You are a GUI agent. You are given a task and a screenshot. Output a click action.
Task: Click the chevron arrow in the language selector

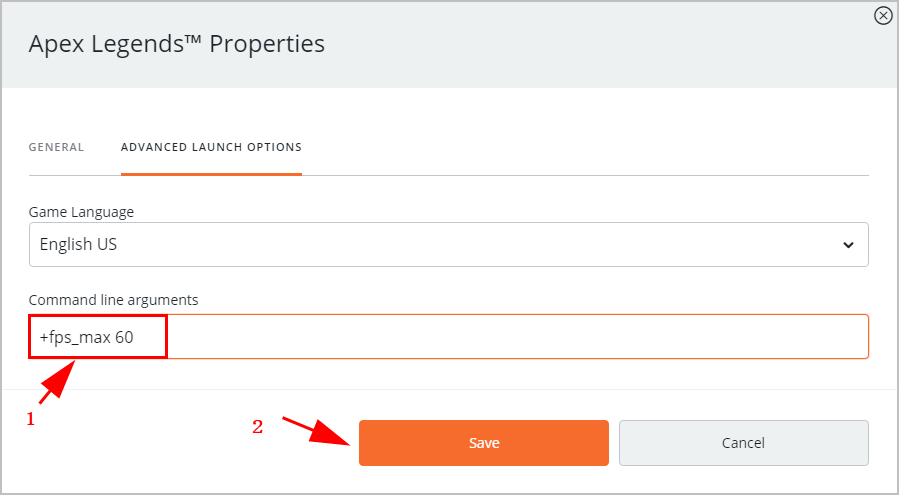tap(848, 245)
